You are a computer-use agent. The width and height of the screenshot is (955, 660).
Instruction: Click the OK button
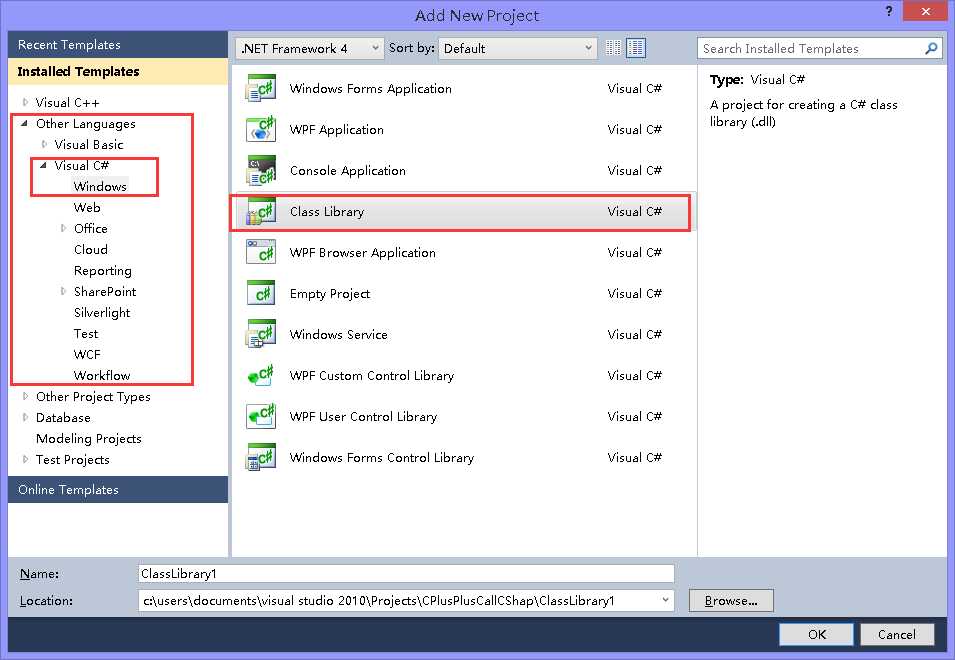pyautogui.click(x=816, y=634)
